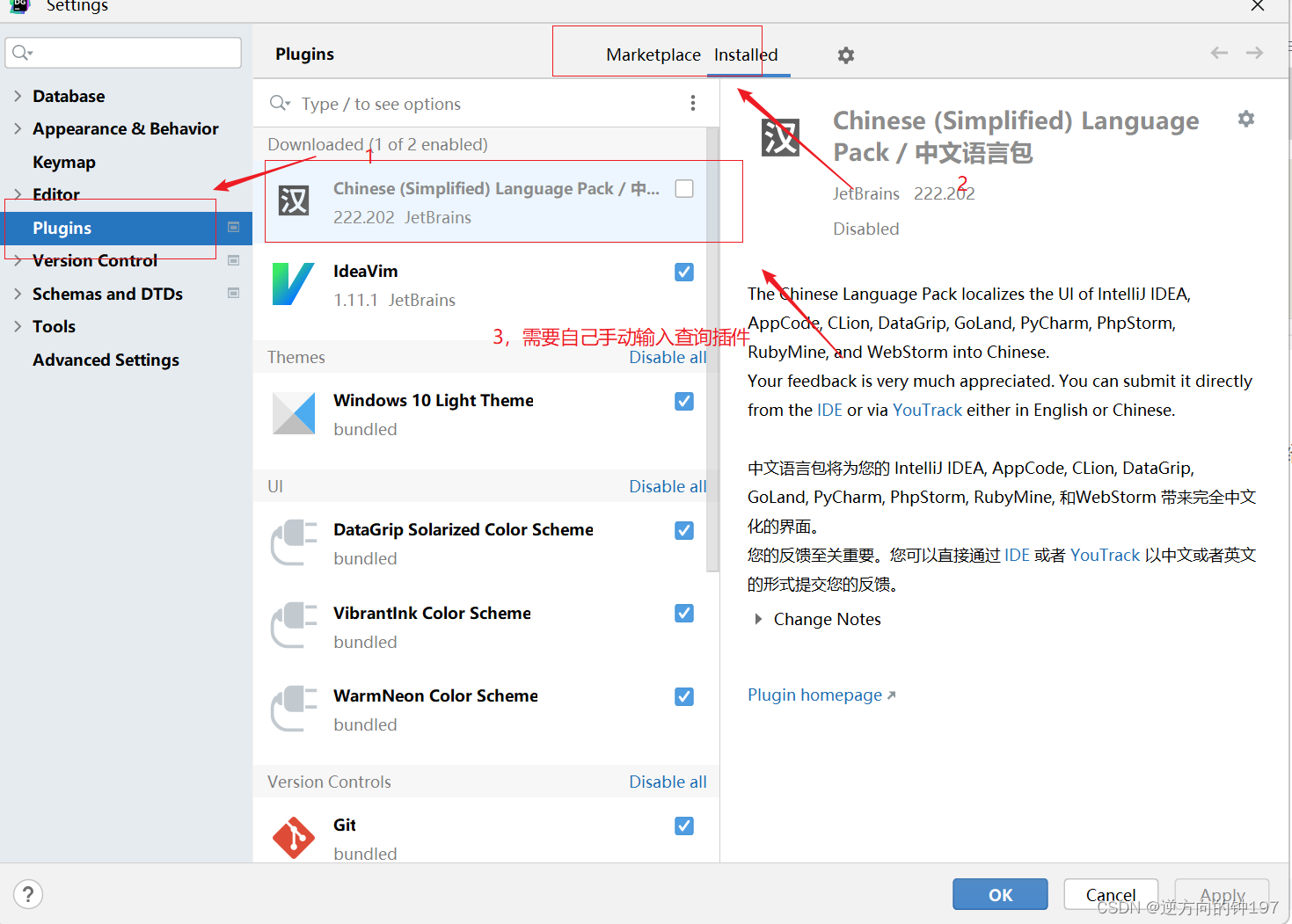Click the plugin list vertical scrollbar

pyautogui.click(x=712, y=350)
